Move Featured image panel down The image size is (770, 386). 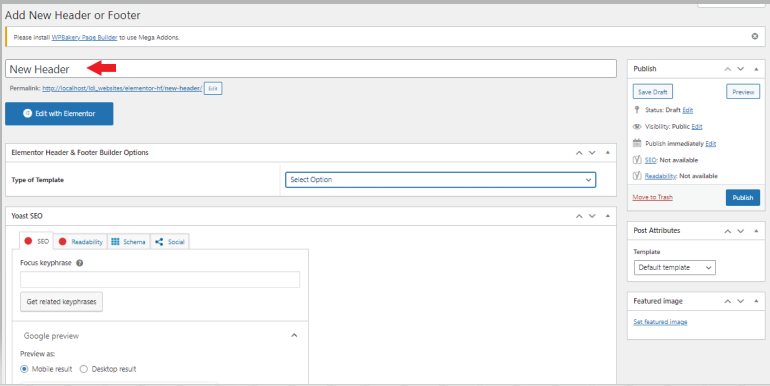tap(741, 301)
